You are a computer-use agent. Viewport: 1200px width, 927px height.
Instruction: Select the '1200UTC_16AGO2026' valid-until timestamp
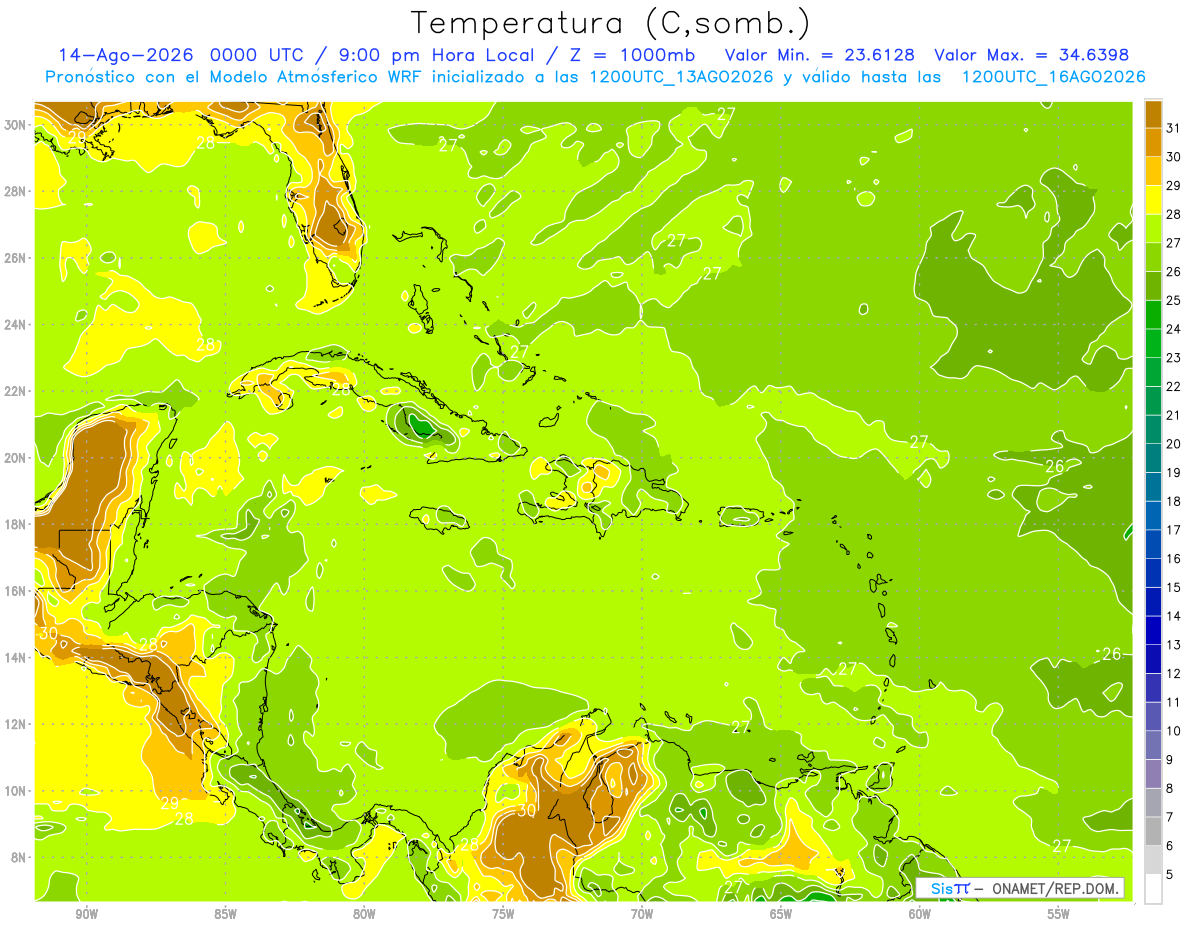1053,77
